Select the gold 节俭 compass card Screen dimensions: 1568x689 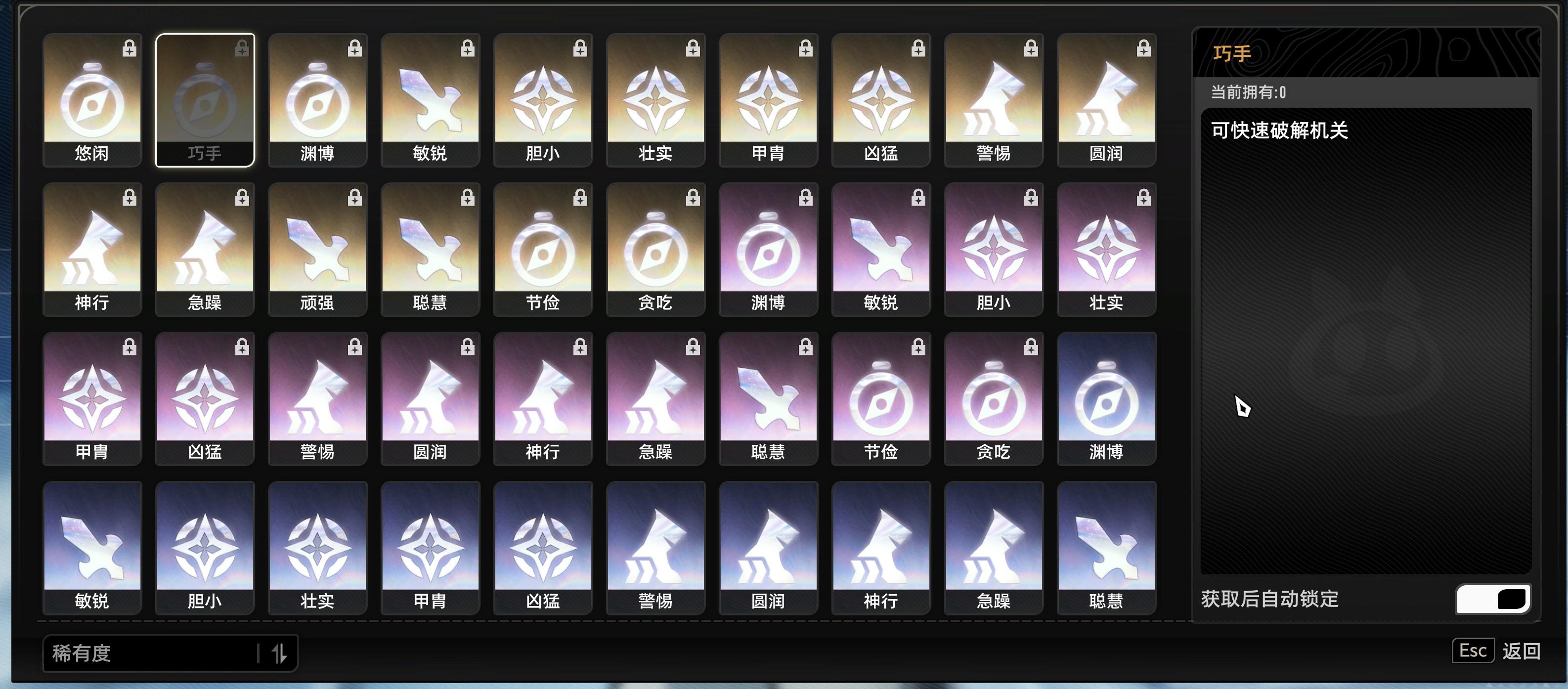543,249
